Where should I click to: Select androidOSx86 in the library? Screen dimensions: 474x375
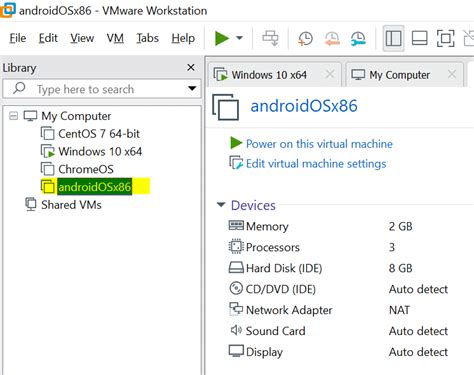tap(94, 187)
